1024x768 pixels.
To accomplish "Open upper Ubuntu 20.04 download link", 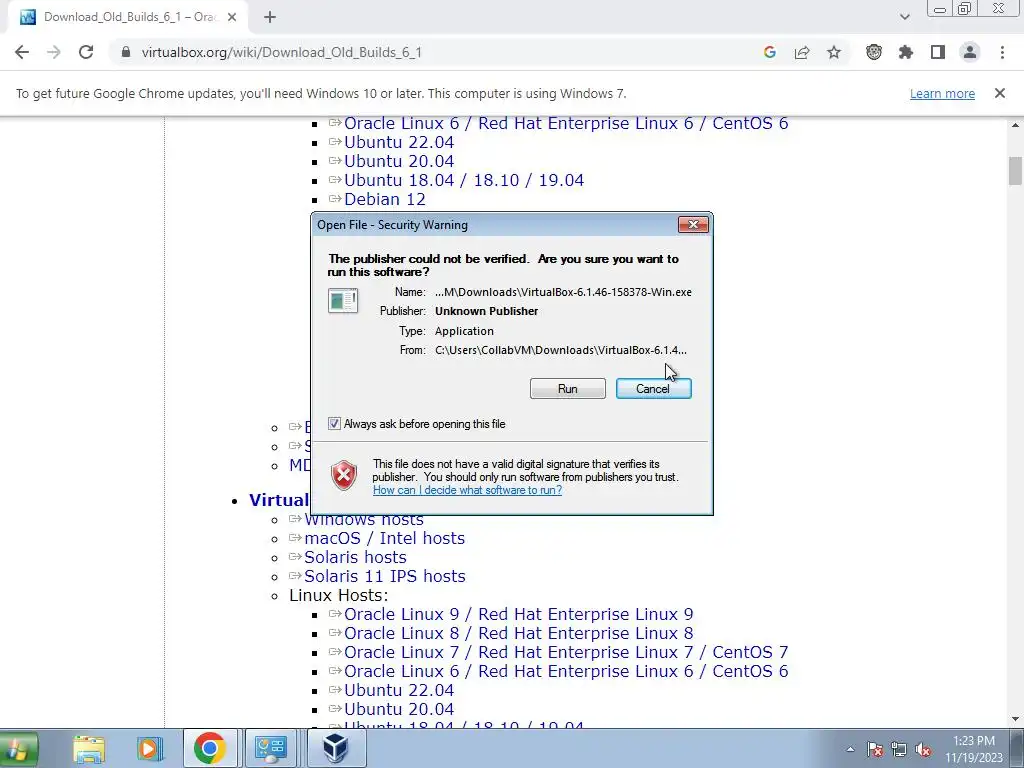I will [x=399, y=161].
